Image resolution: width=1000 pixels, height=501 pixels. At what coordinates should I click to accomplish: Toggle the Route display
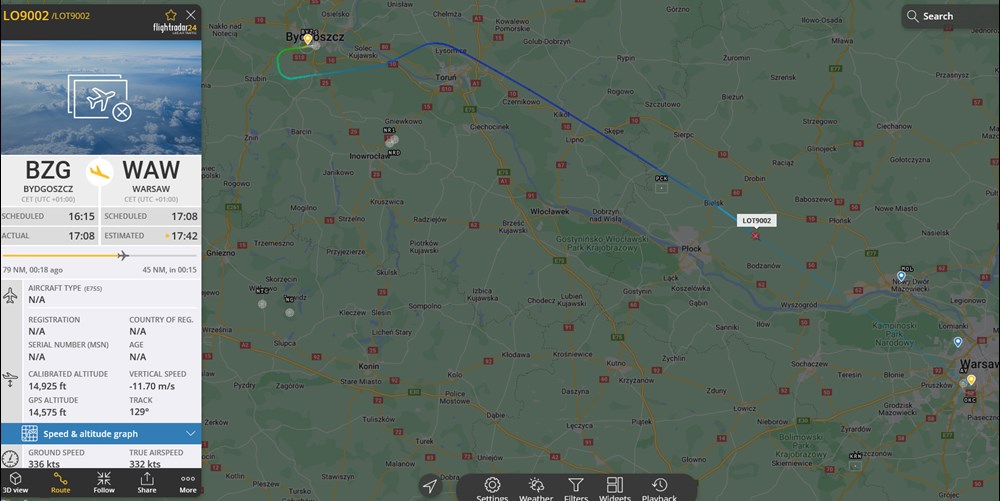pyautogui.click(x=61, y=483)
